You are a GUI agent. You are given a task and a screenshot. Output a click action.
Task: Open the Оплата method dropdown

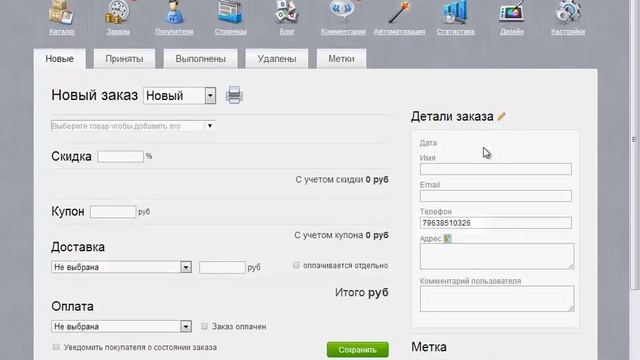tap(121, 327)
